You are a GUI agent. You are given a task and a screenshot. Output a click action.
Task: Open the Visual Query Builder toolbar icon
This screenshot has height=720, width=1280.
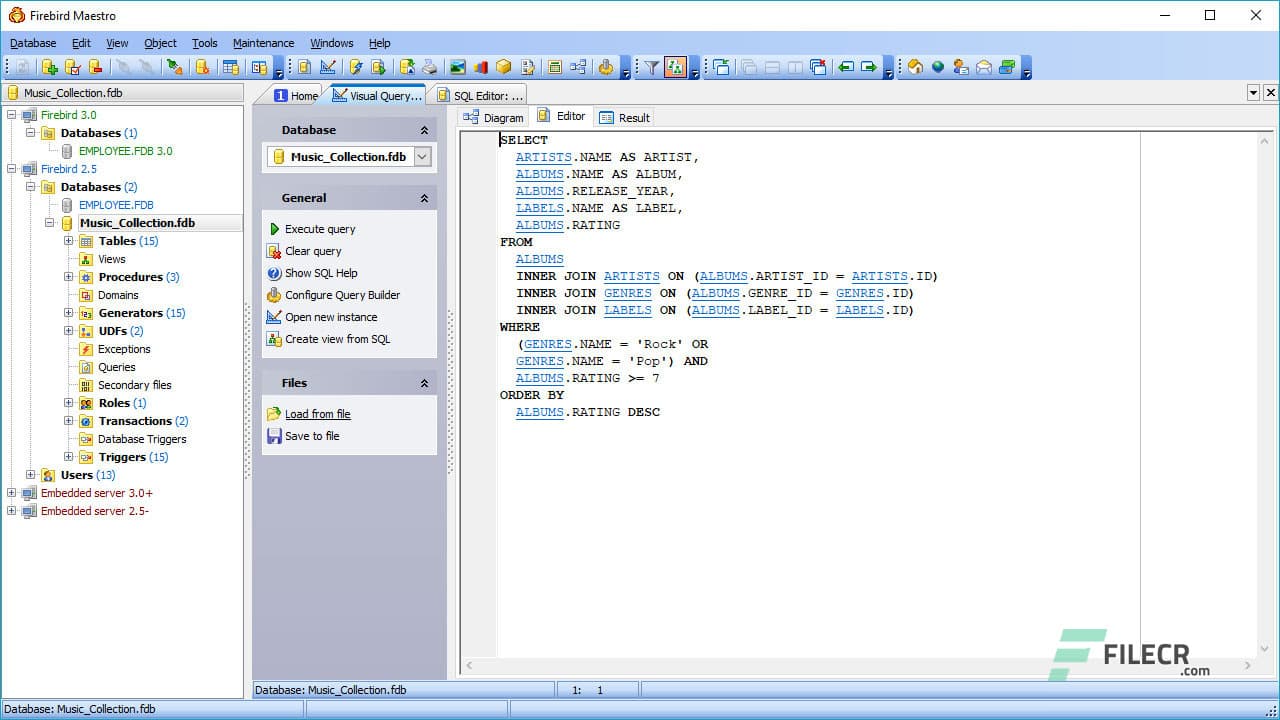point(326,67)
